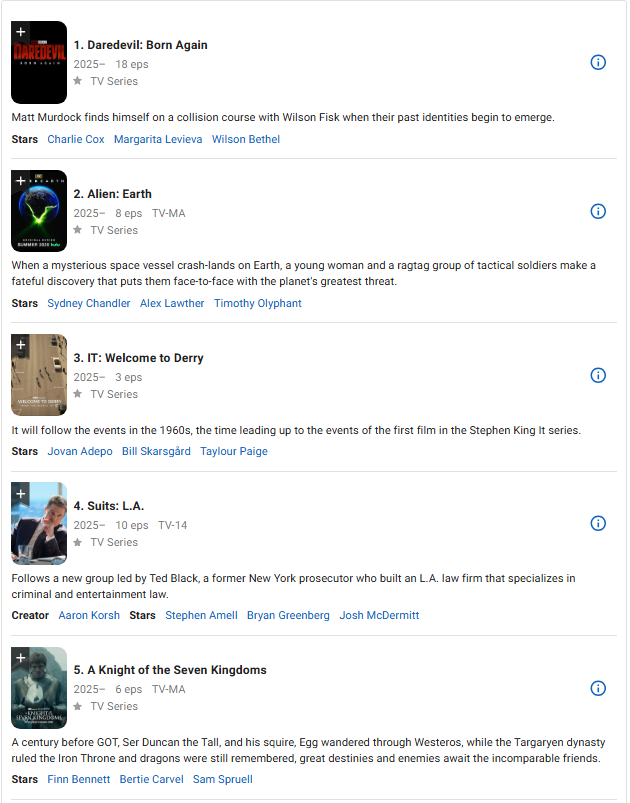This screenshot has height=803, width=630.
Task: View info icon for A Knight of the Seven Kingdoms
Action: [x=598, y=688]
